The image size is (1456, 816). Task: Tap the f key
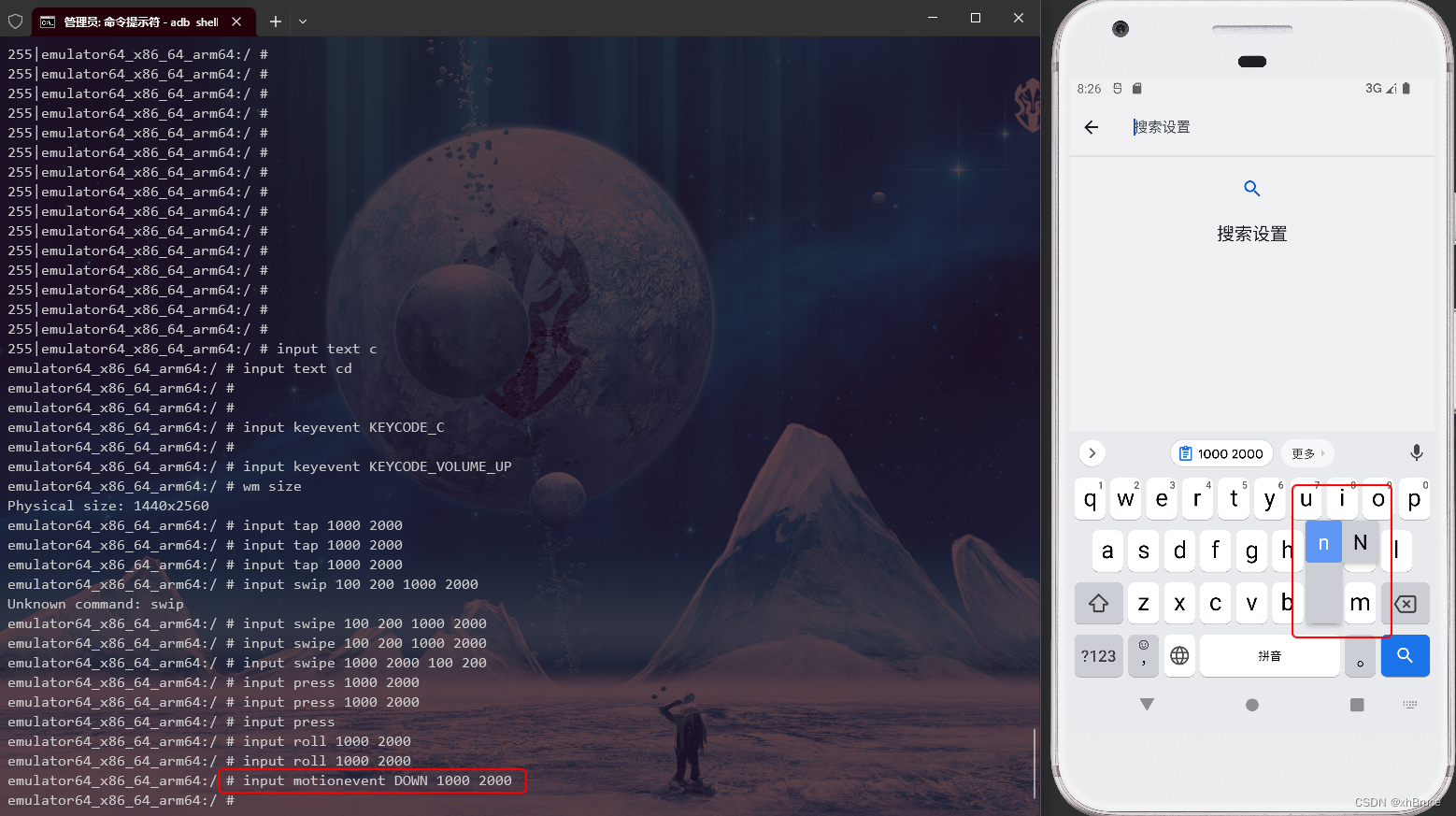click(1216, 551)
